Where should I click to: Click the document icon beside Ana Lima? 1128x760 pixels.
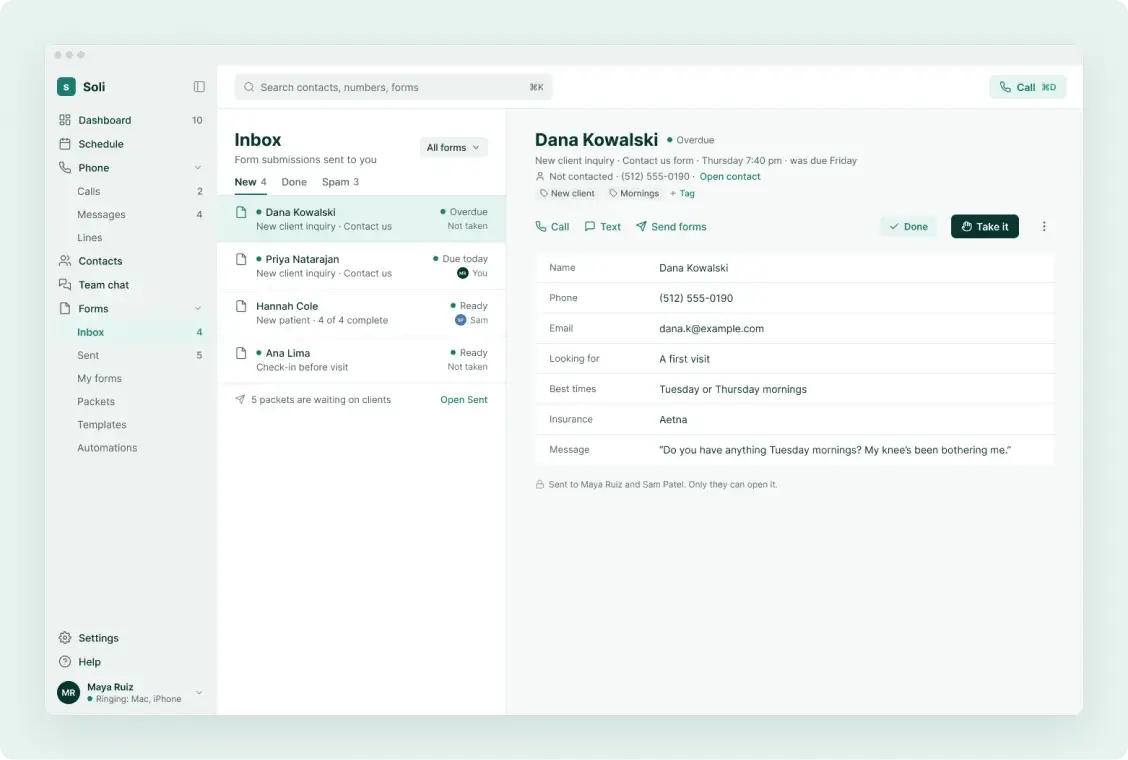pyautogui.click(x=241, y=353)
